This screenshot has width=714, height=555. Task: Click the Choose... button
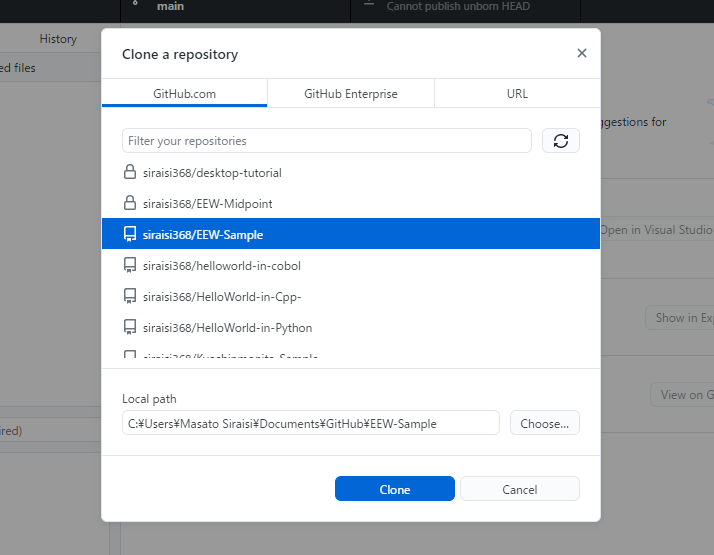(x=545, y=423)
